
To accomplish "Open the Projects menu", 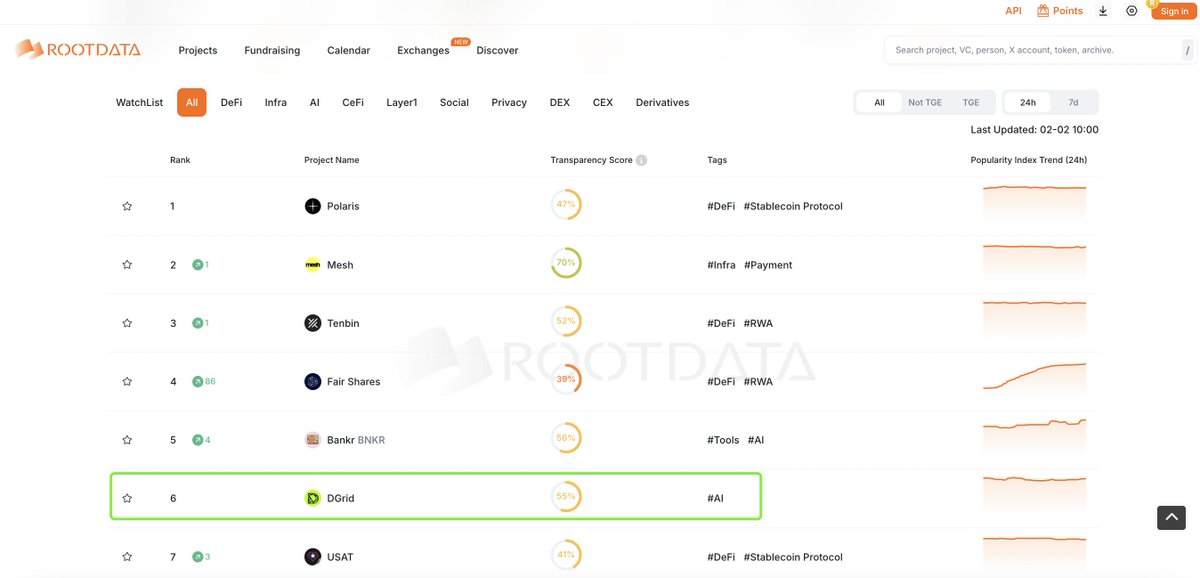I will click(x=198, y=50).
